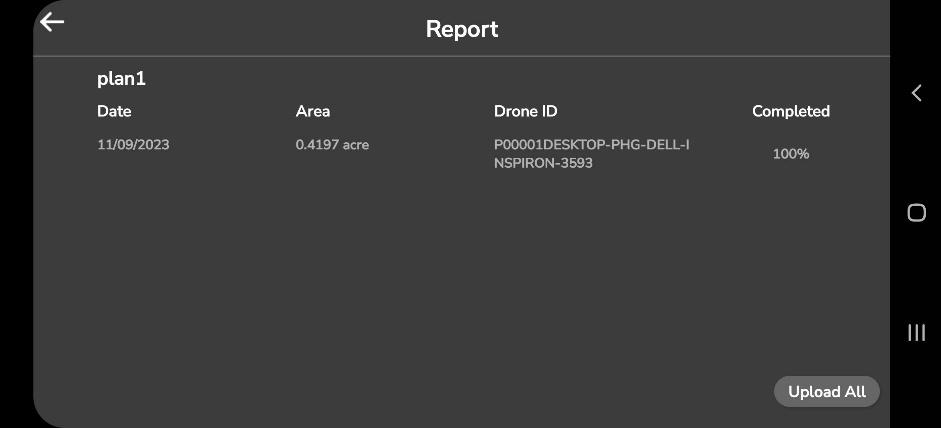The width and height of the screenshot is (941, 428).
Task: Click the NSPIRON-3593 drone ID line
Action: coord(543,163)
